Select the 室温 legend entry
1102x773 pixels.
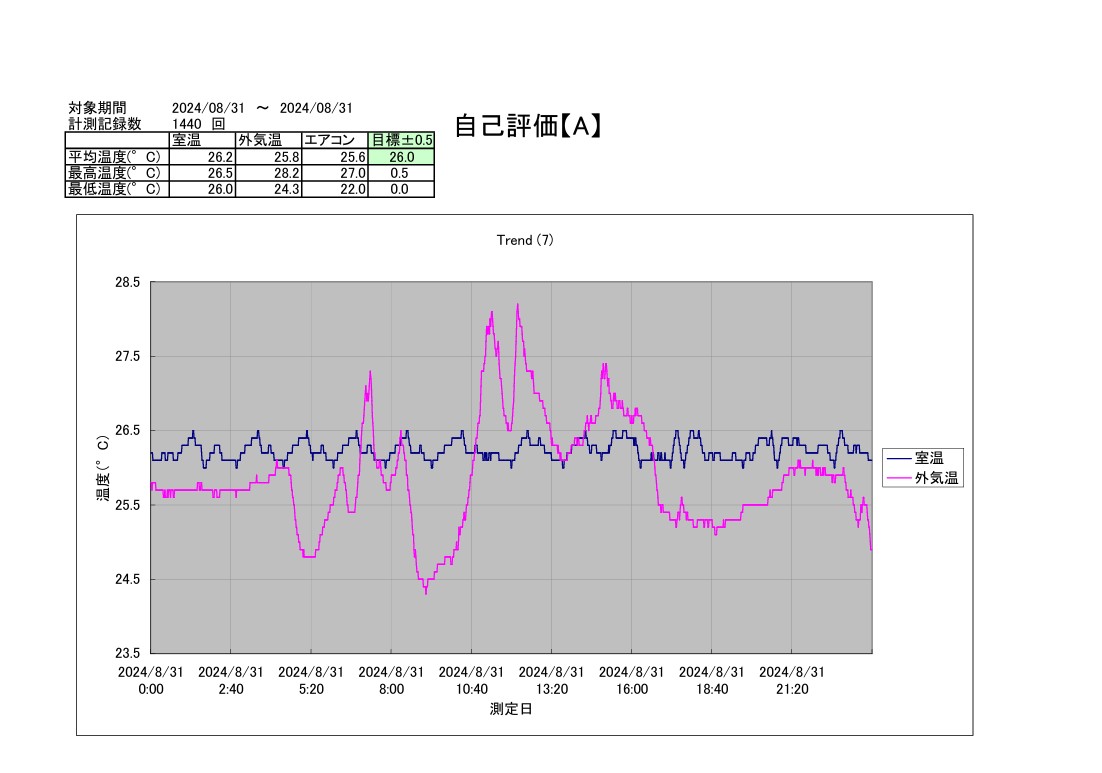[x=929, y=458]
